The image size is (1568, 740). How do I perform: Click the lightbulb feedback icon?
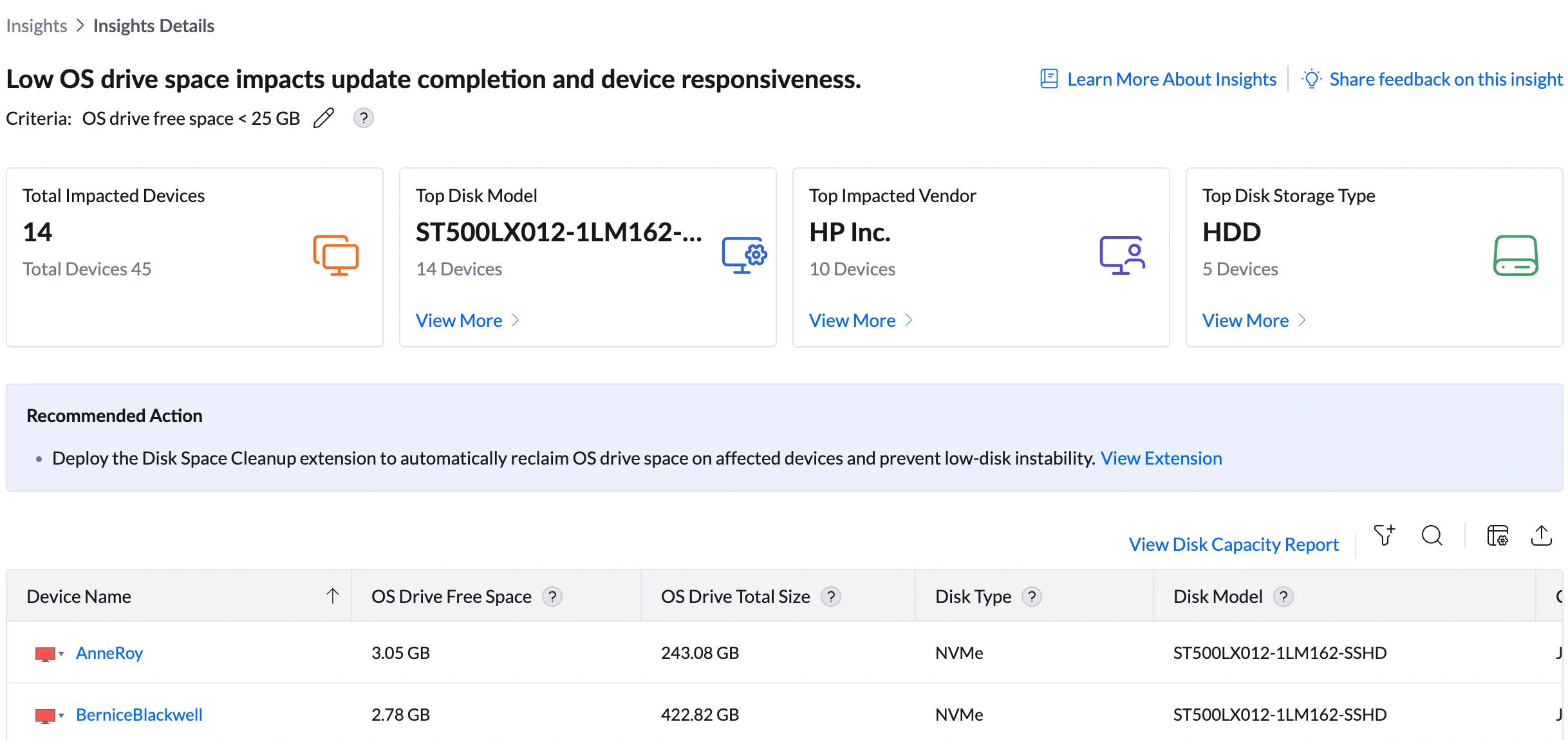pyautogui.click(x=1312, y=79)
